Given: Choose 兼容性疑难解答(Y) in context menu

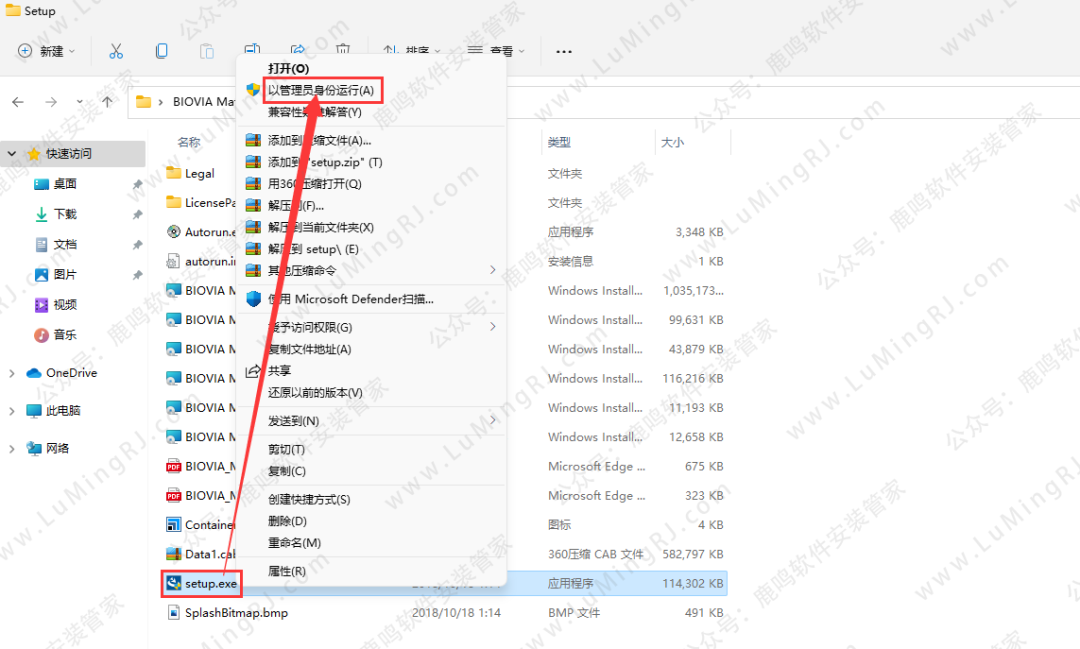Looking at the screenshot, I should 315,112.
